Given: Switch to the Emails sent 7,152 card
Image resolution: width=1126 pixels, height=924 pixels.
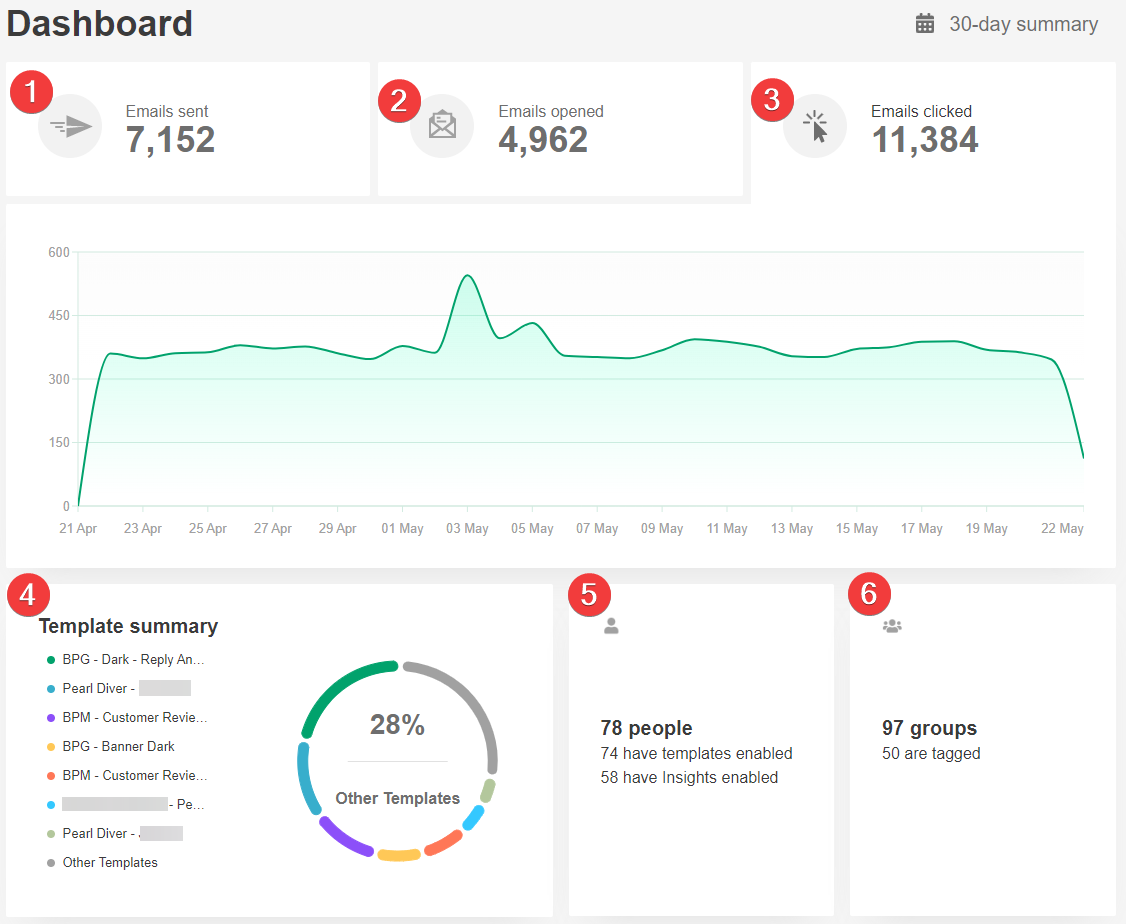Looking at the screenshot, I should tap(187, 129).
